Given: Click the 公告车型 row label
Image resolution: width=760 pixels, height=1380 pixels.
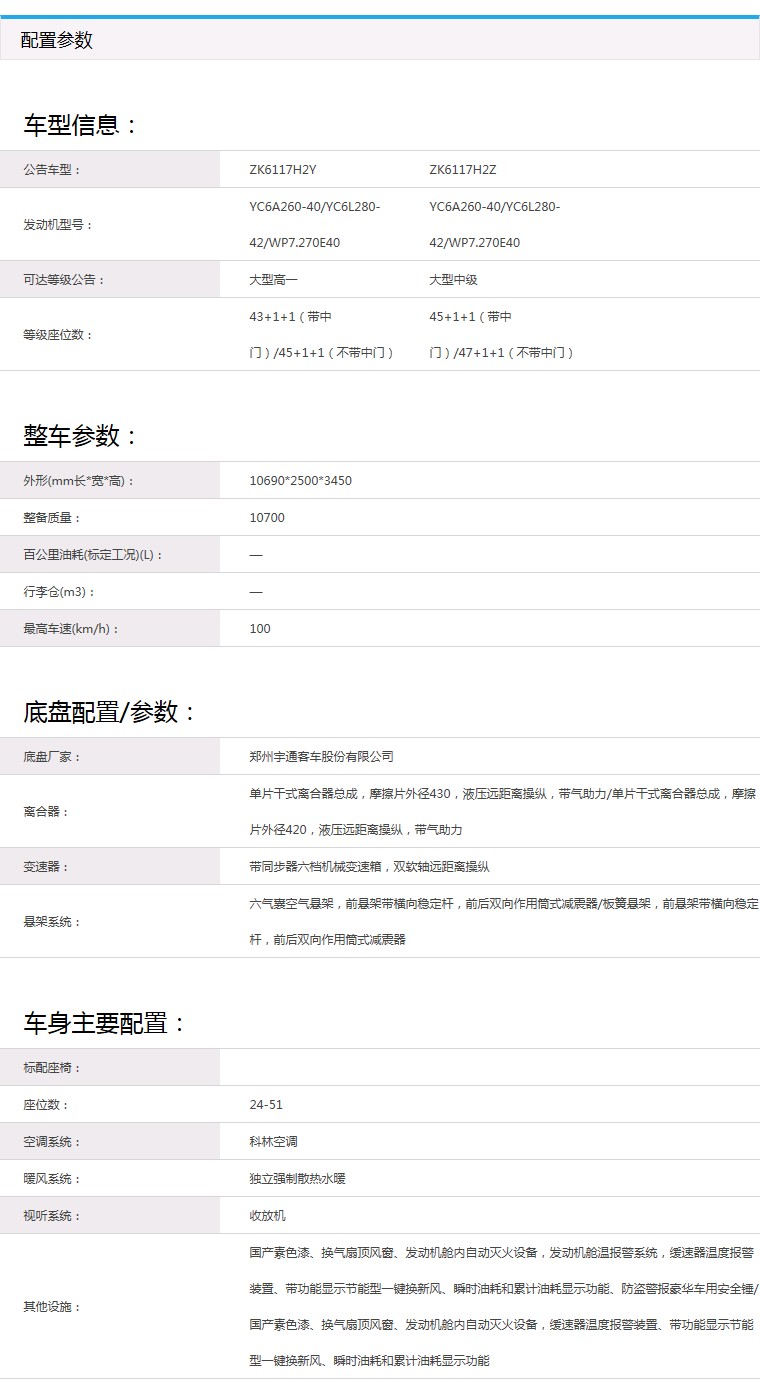Looking at the screenshot, I should tap(52, 170).
